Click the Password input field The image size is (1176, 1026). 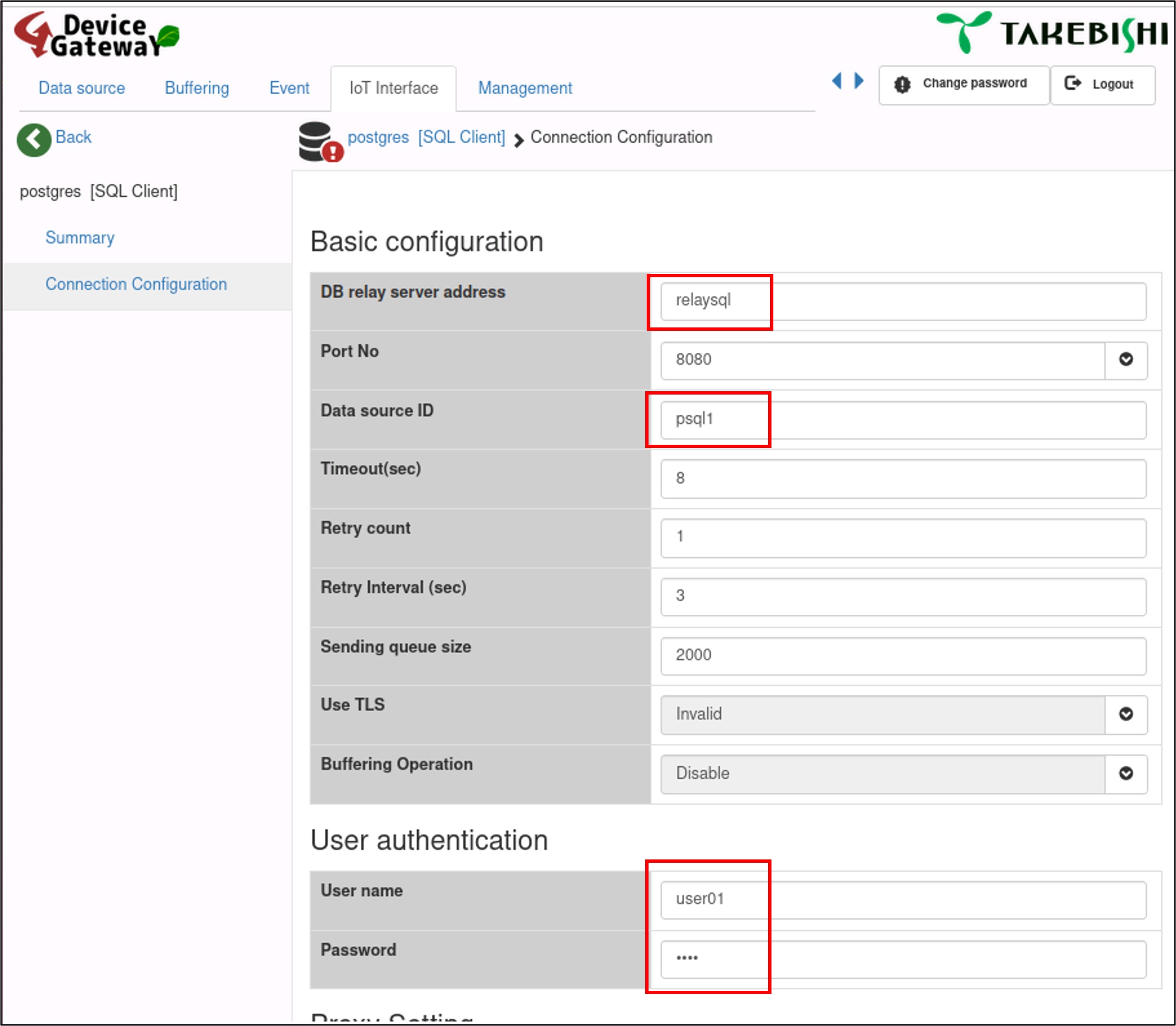(x=903, y=959)
